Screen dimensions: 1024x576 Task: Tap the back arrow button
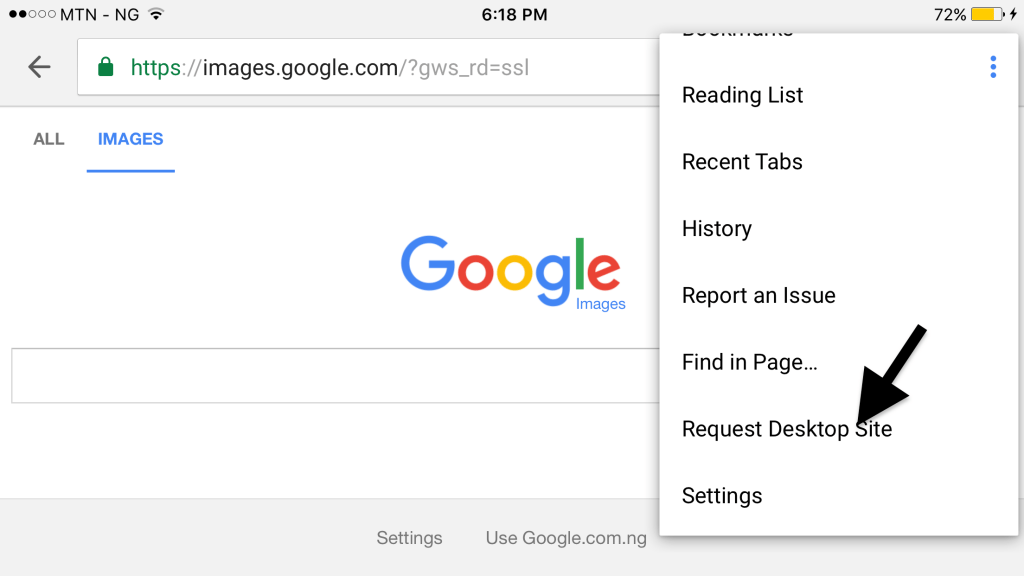pos(39,67)
